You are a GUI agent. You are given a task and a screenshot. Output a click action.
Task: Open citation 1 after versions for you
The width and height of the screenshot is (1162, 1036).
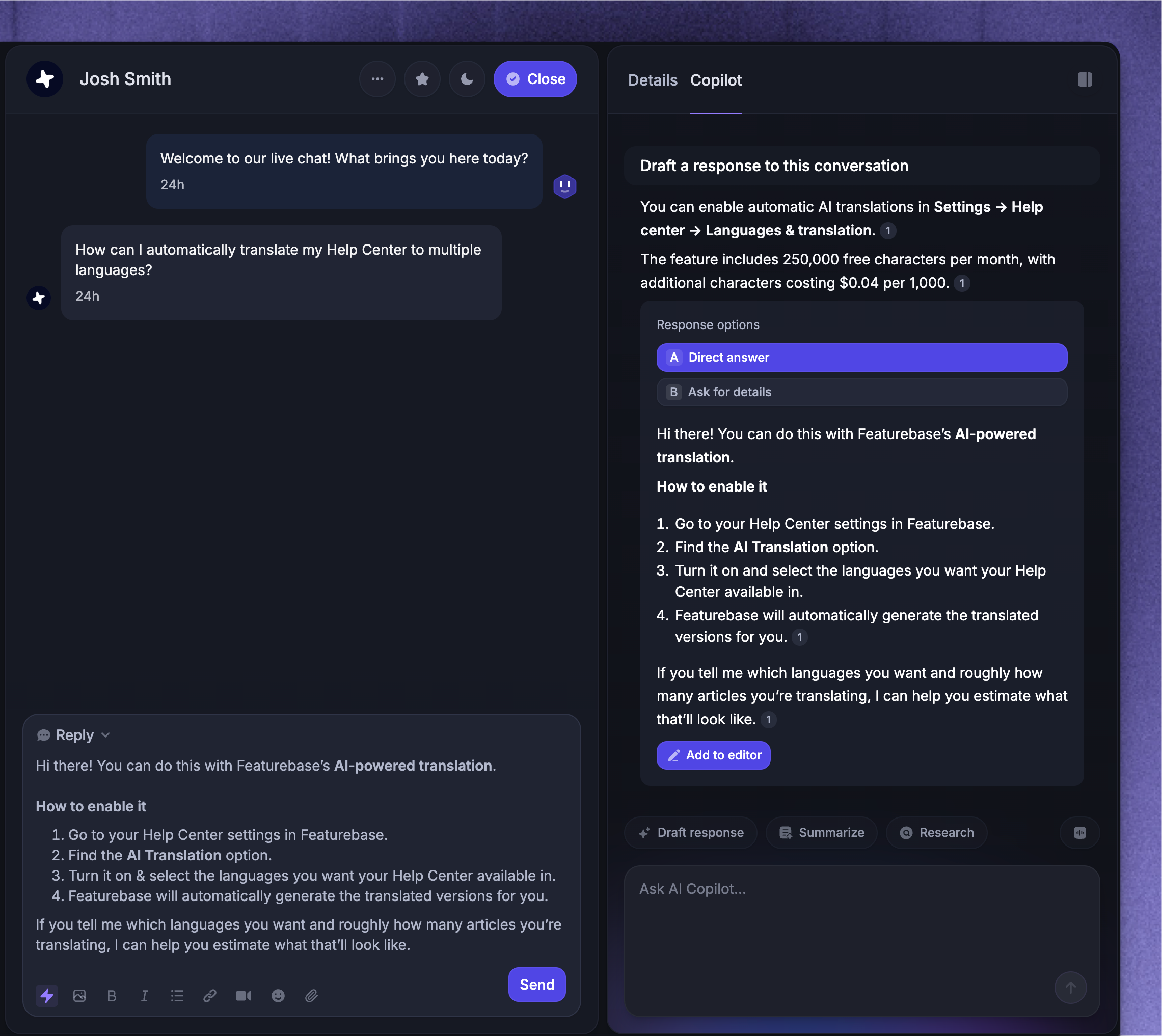(x=799, y=637)
